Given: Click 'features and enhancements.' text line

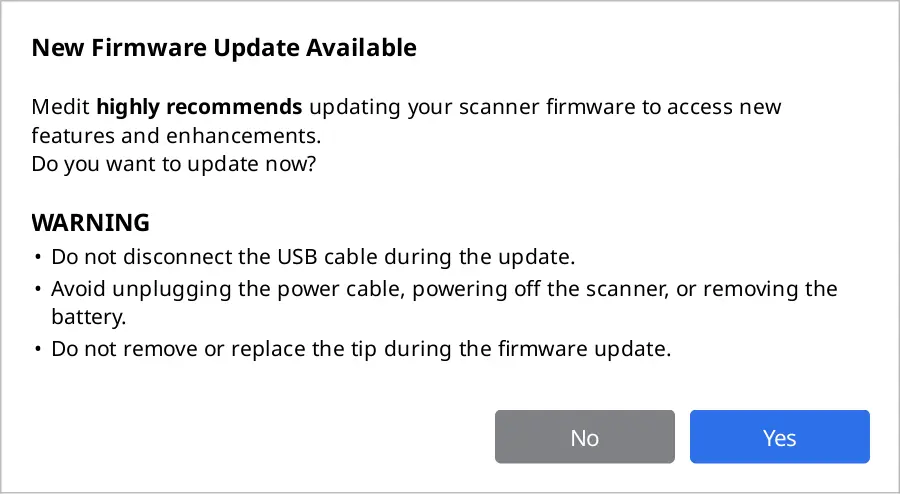Looking at the screenshot, I should (x=176, y=135).
